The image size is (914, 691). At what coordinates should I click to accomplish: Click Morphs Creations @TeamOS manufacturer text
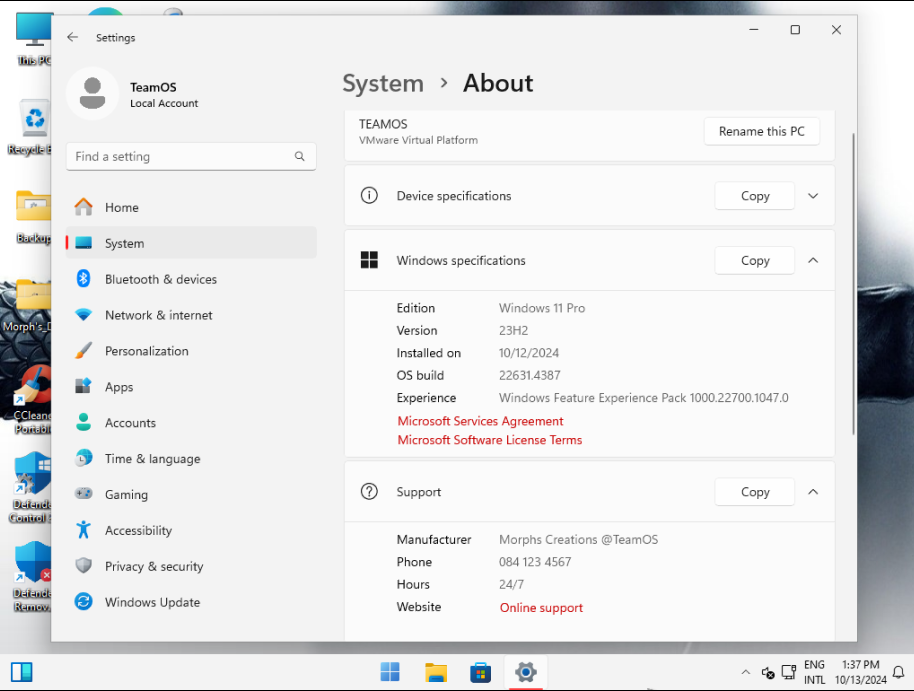click(x=578, y=539)
